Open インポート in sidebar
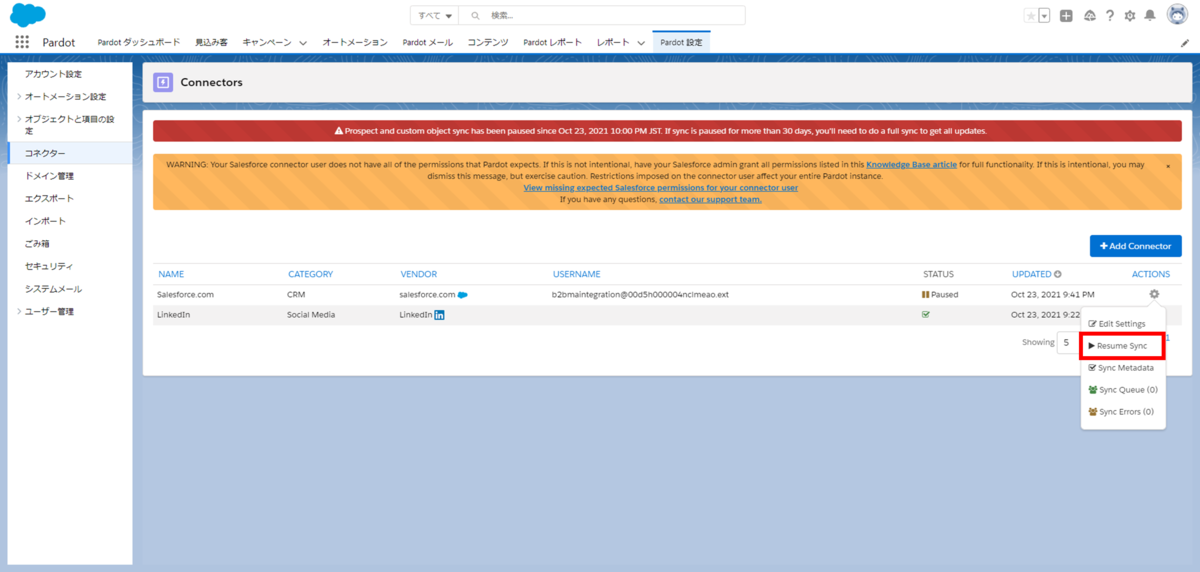This screenshot has height=572, width=1200. tap(45, 221)
